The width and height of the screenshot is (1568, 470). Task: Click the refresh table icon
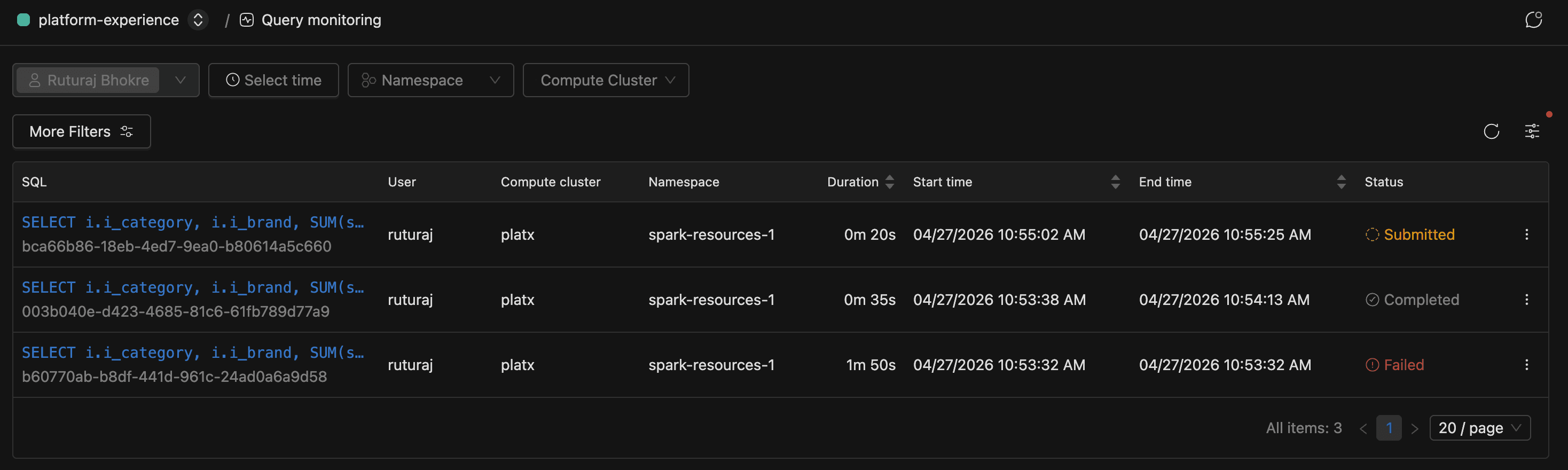pos(1491,131)
